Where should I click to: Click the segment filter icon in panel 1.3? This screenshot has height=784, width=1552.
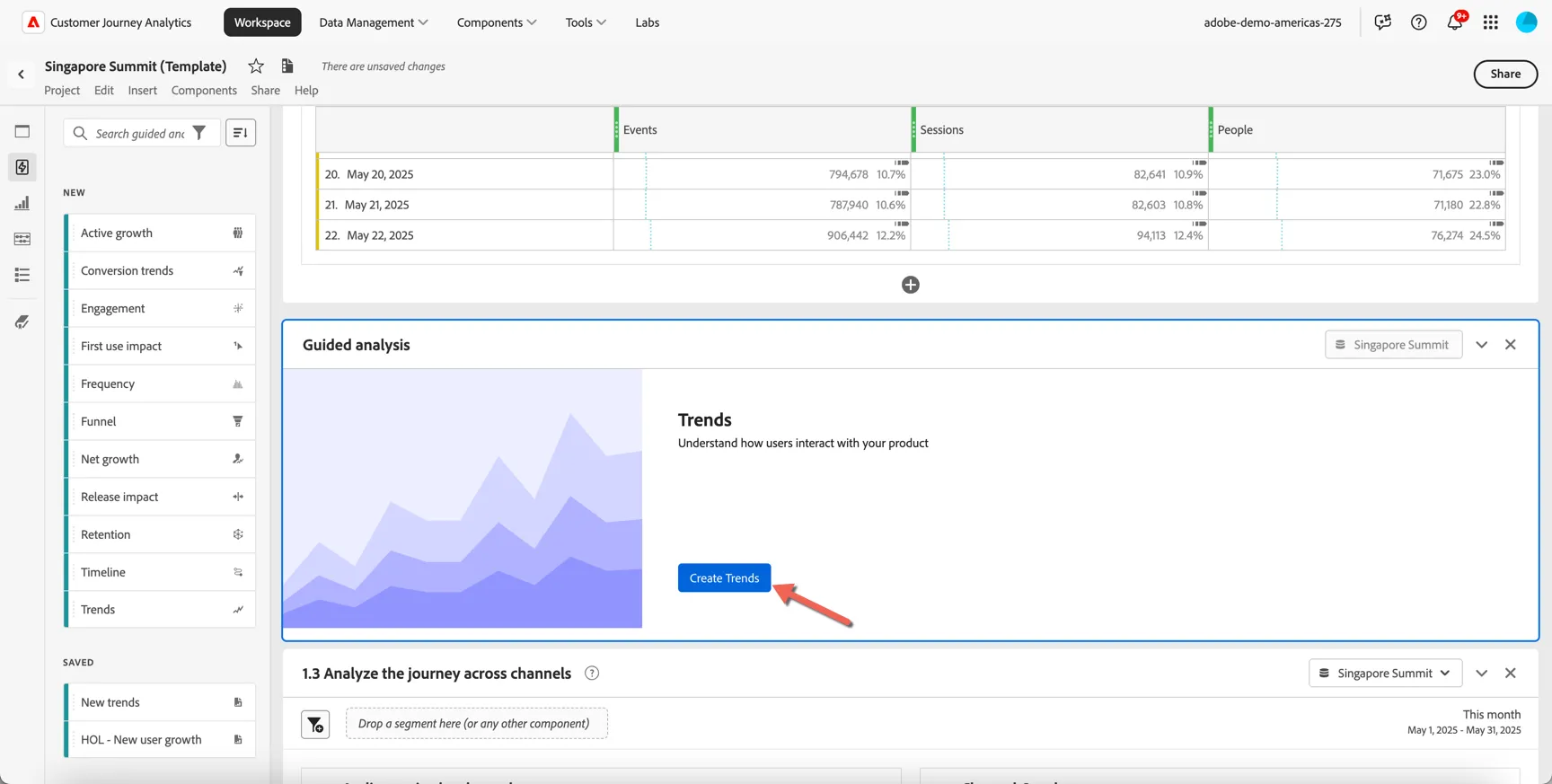(x=315, y=725)
